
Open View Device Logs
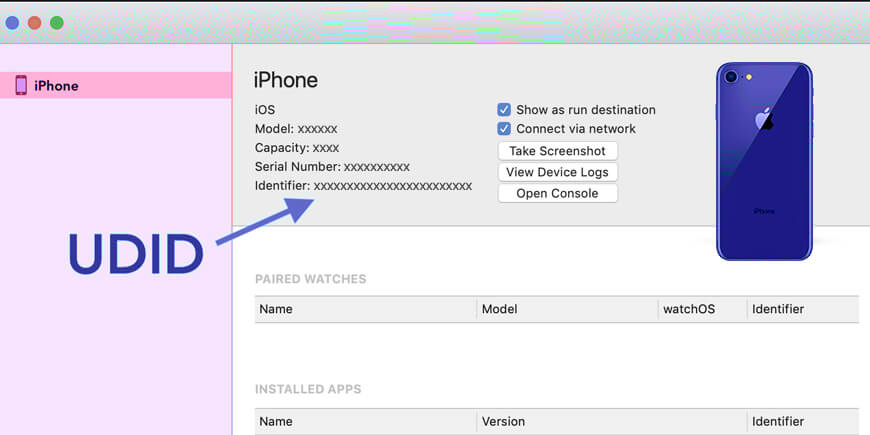(557, 172)
